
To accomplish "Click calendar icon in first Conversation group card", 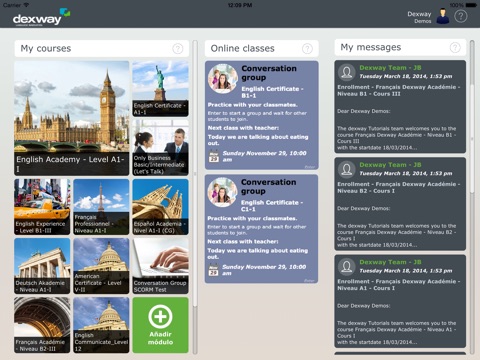I will click(214, 156).
